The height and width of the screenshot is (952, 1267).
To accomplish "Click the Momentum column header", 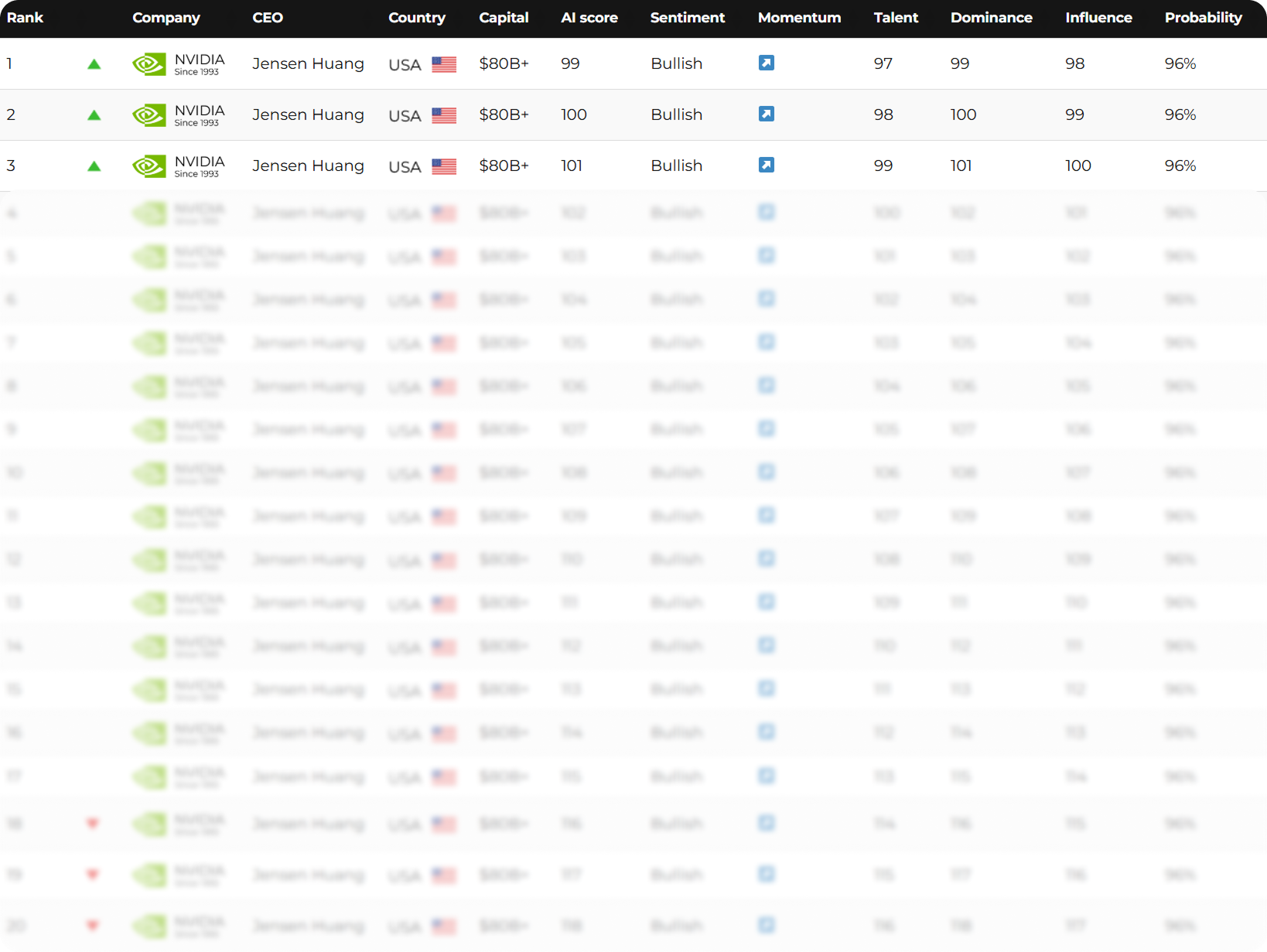I will click(x=799, y=18).
